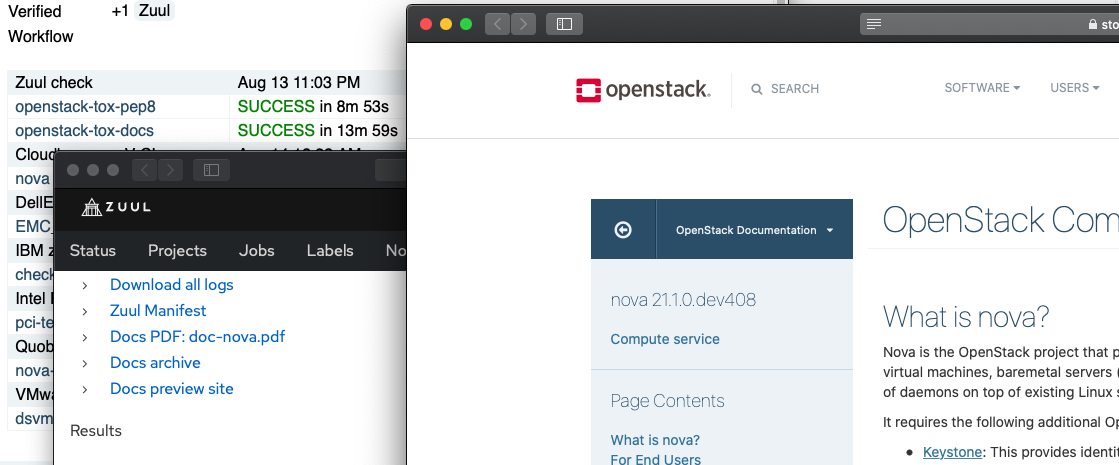Toggle the sidebar button in the Zuul window
This screenshot has width=1119, height=465.
211,170
